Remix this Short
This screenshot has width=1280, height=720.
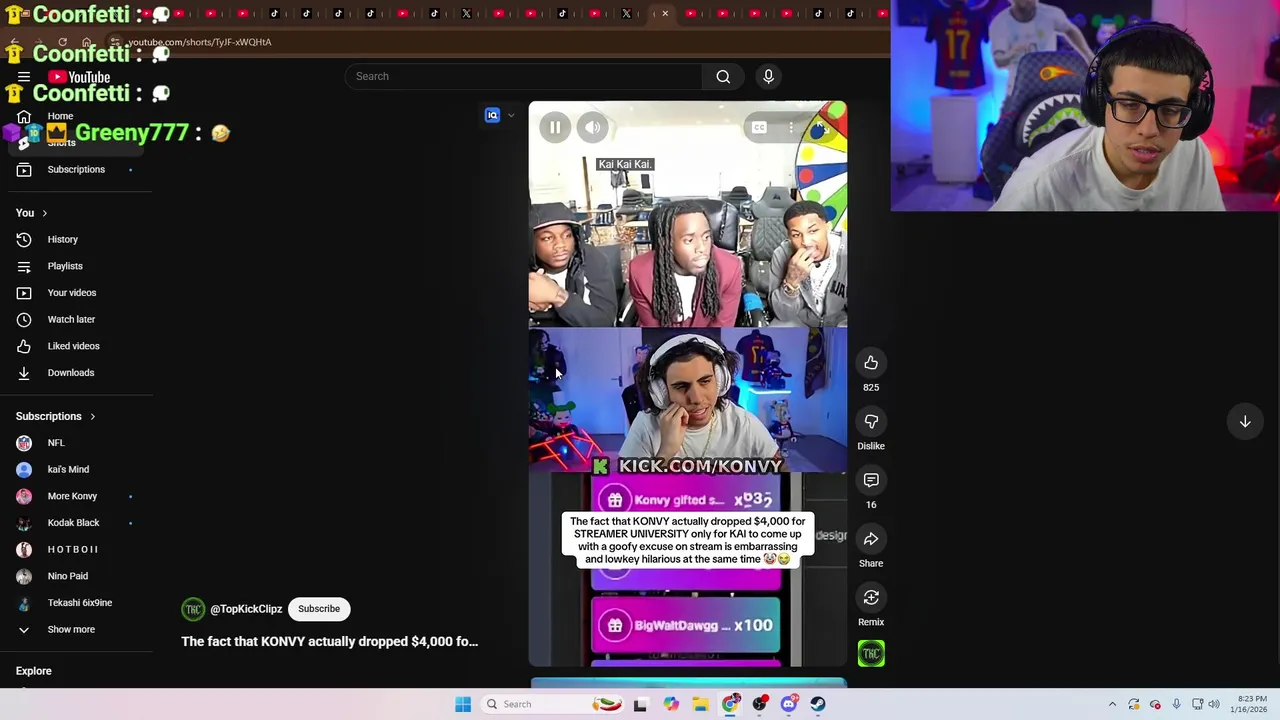[x=871, y=598]
